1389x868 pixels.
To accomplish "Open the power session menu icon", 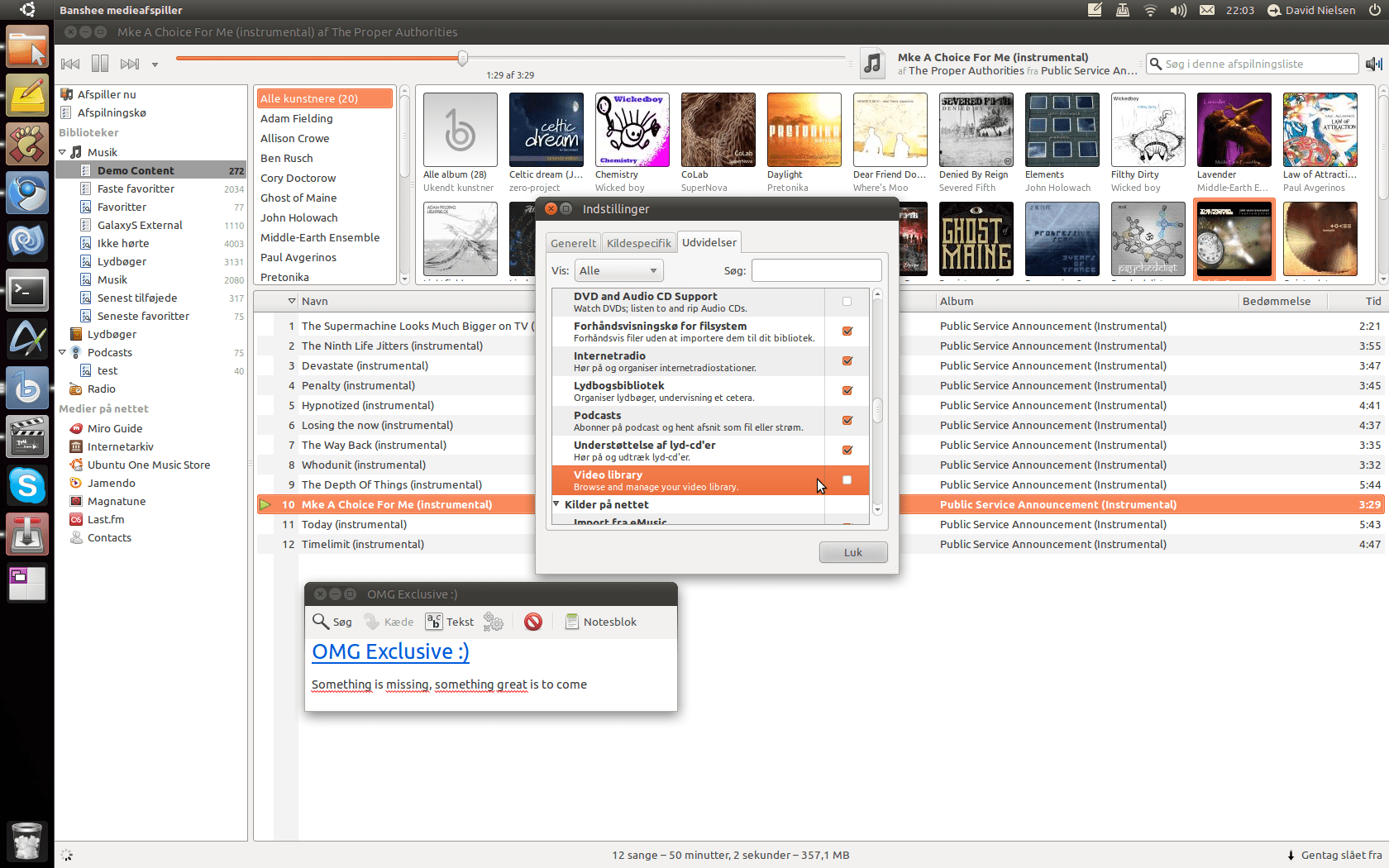I will (1374, 10).
